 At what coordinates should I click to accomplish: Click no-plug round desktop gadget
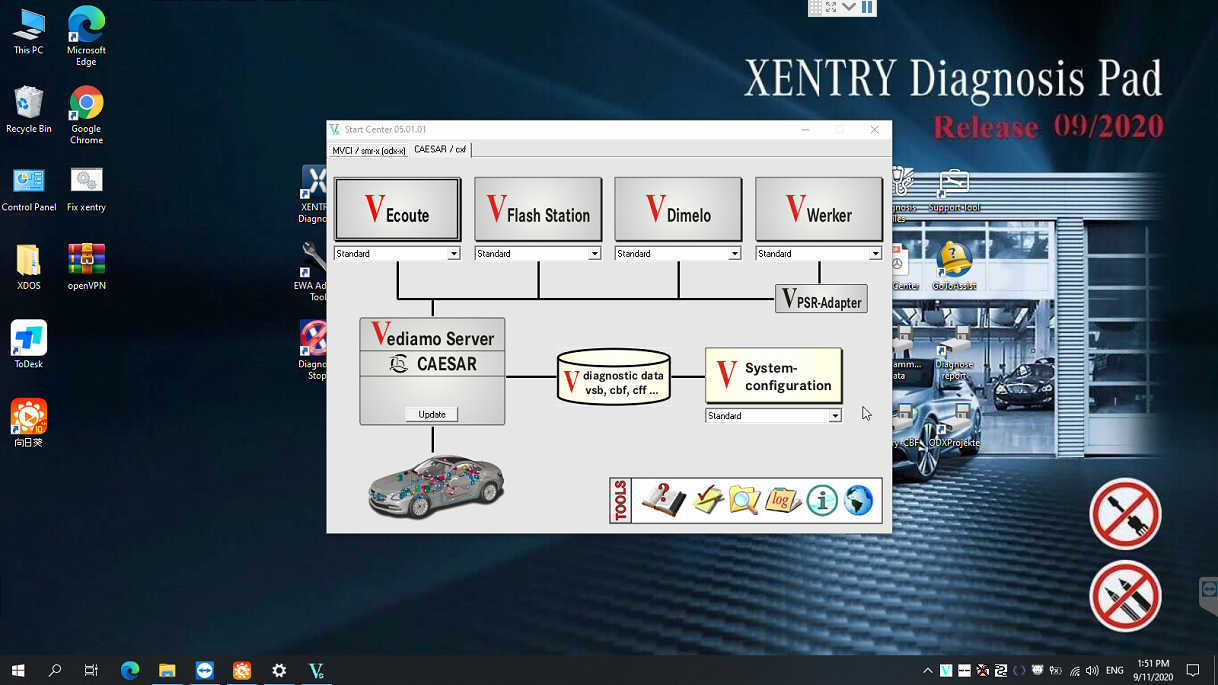coord(1125,514)
